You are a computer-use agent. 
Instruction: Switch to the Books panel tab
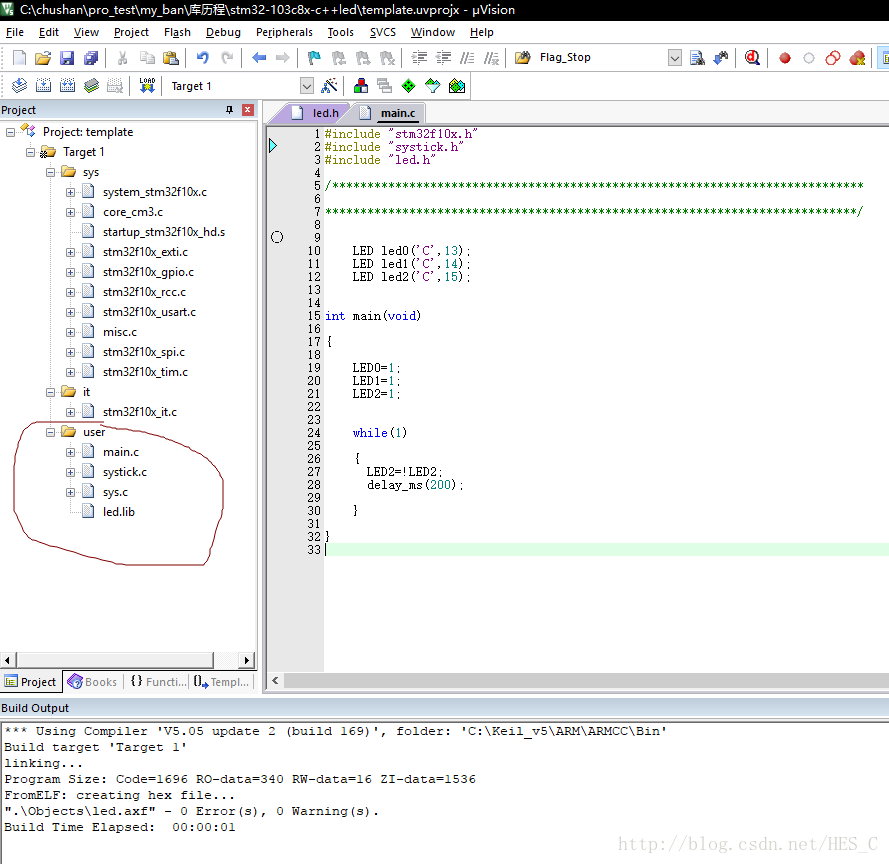coord(92,682)
